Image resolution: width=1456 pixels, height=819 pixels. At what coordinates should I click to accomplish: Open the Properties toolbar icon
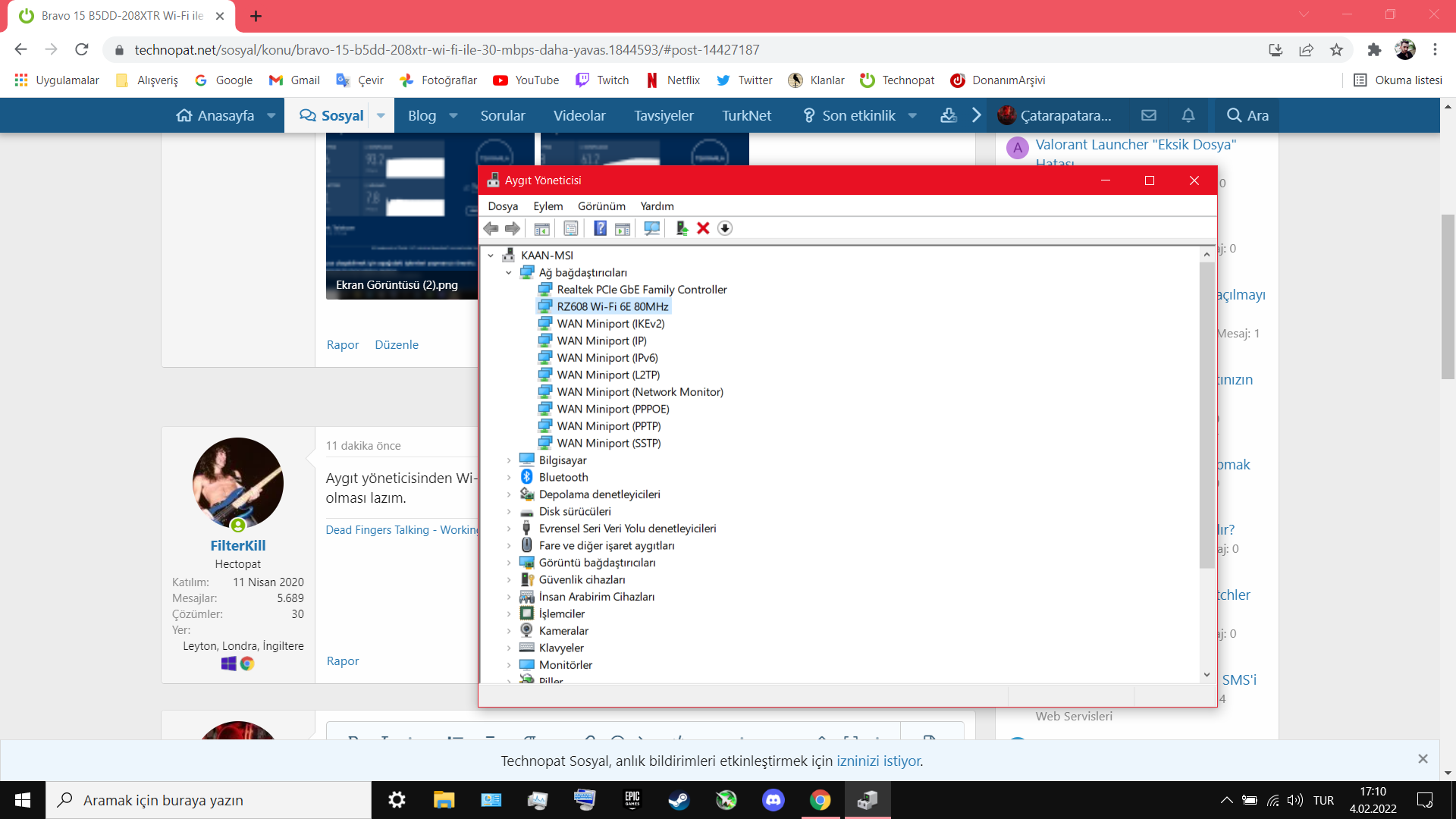coord(571,228)
